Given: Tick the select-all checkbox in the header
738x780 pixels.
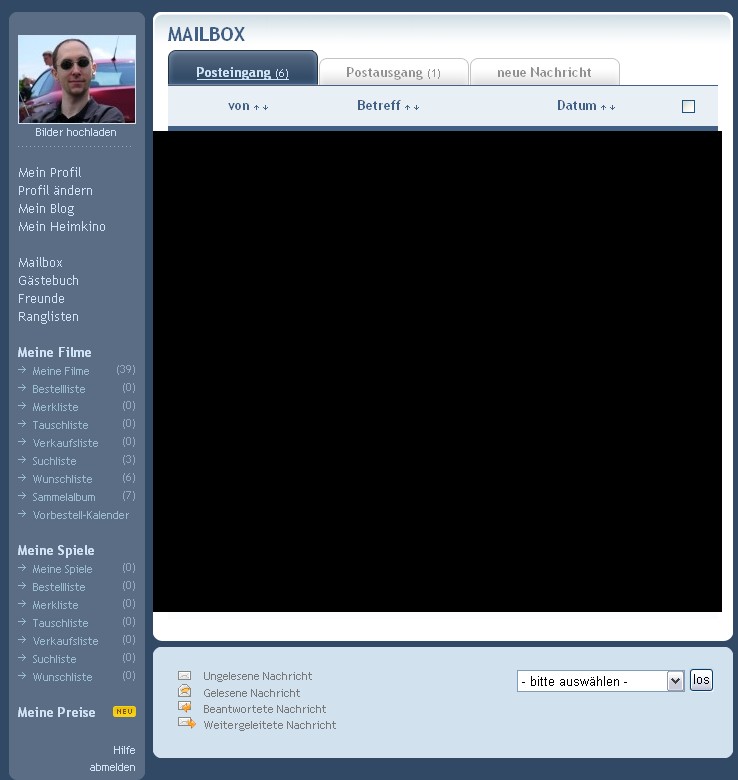Looking at the screenshot, I should 688,106.
